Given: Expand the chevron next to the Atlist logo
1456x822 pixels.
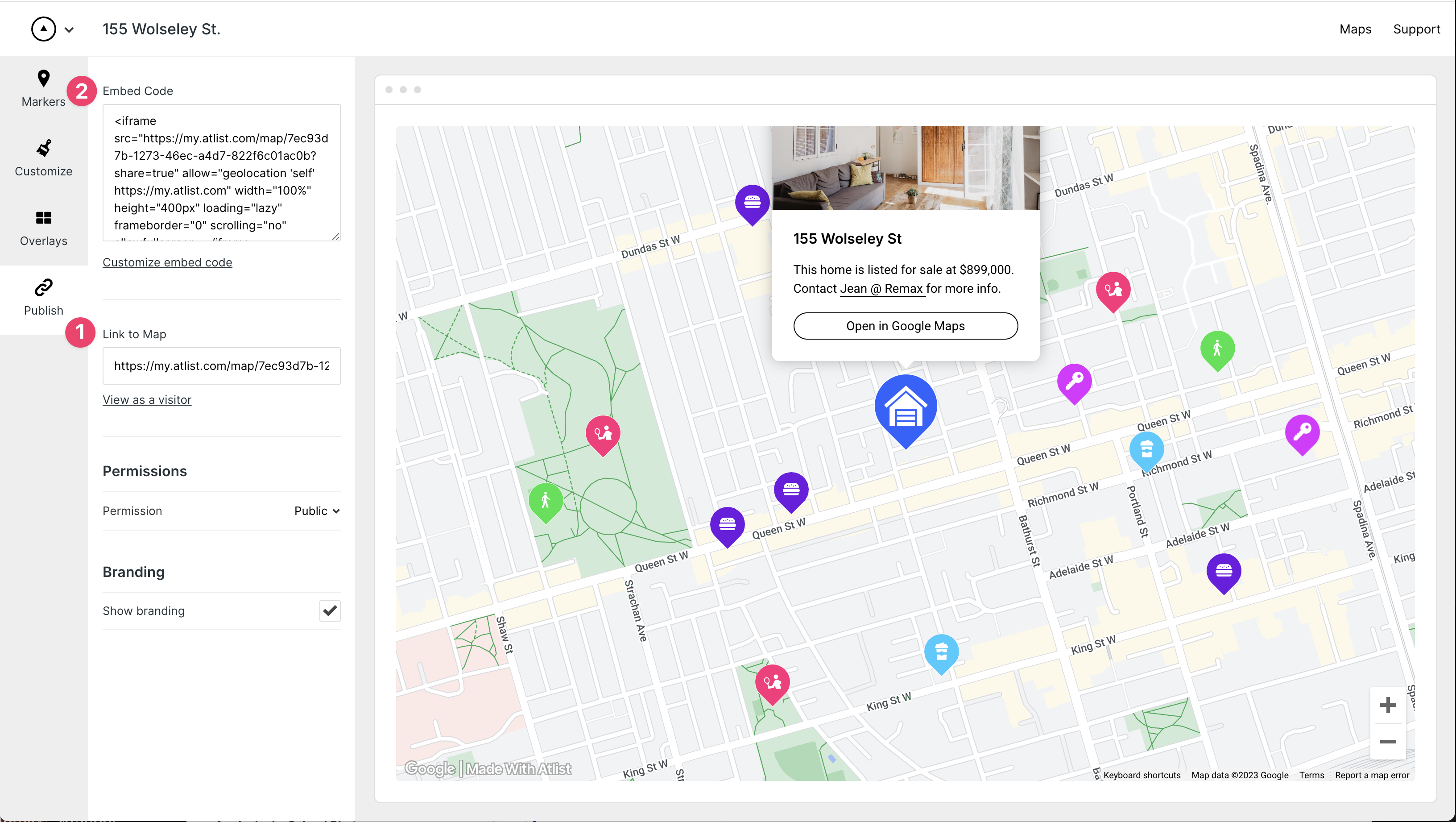Looking at the screenshot, I should click(x=70, y=29).
